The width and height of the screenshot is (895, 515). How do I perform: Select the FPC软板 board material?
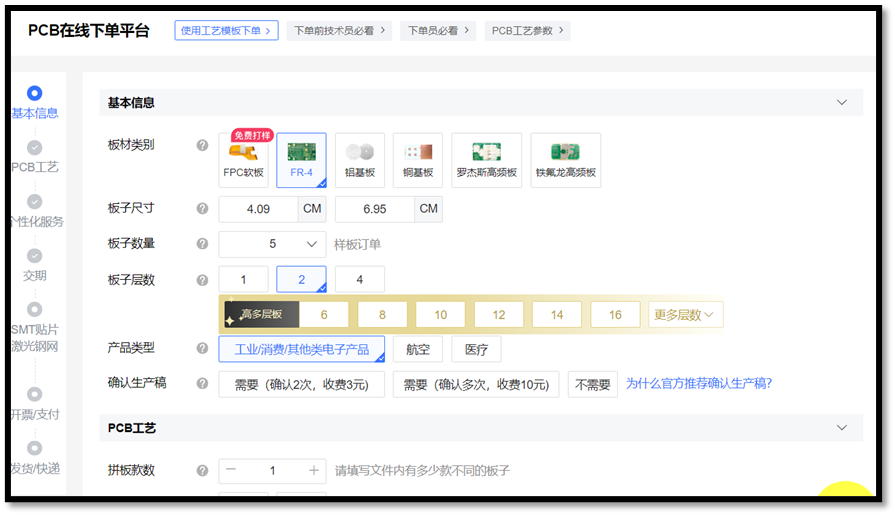pyautogui.click(x=243, y=160)
